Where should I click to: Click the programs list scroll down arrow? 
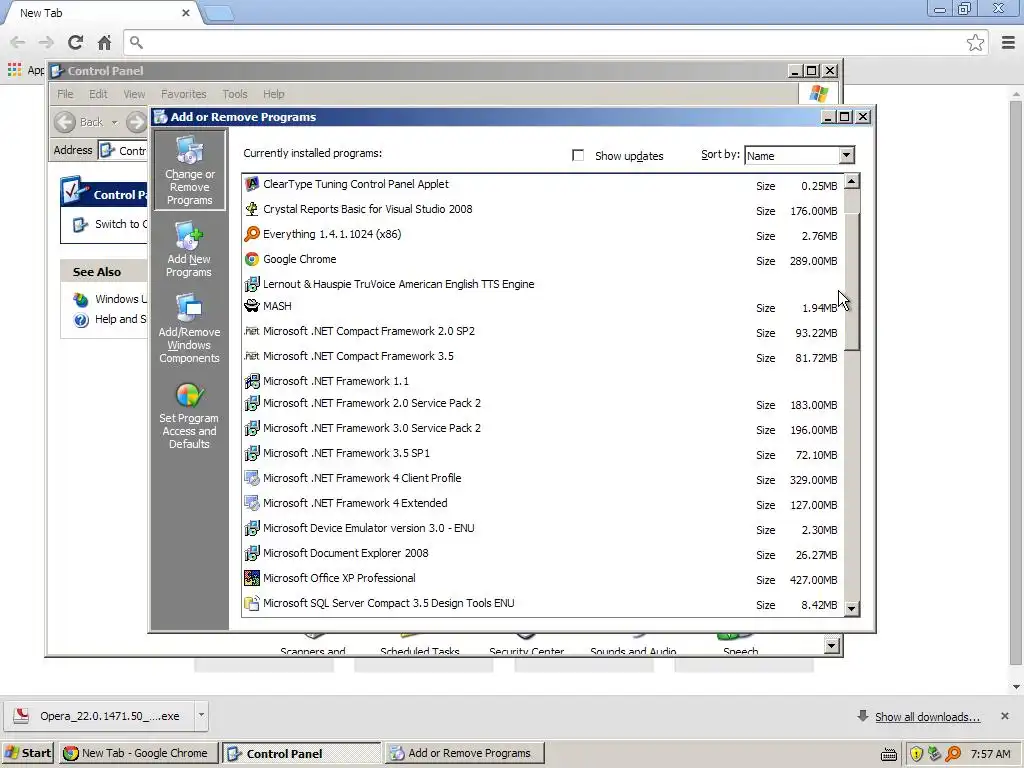[x=852, y=609]
